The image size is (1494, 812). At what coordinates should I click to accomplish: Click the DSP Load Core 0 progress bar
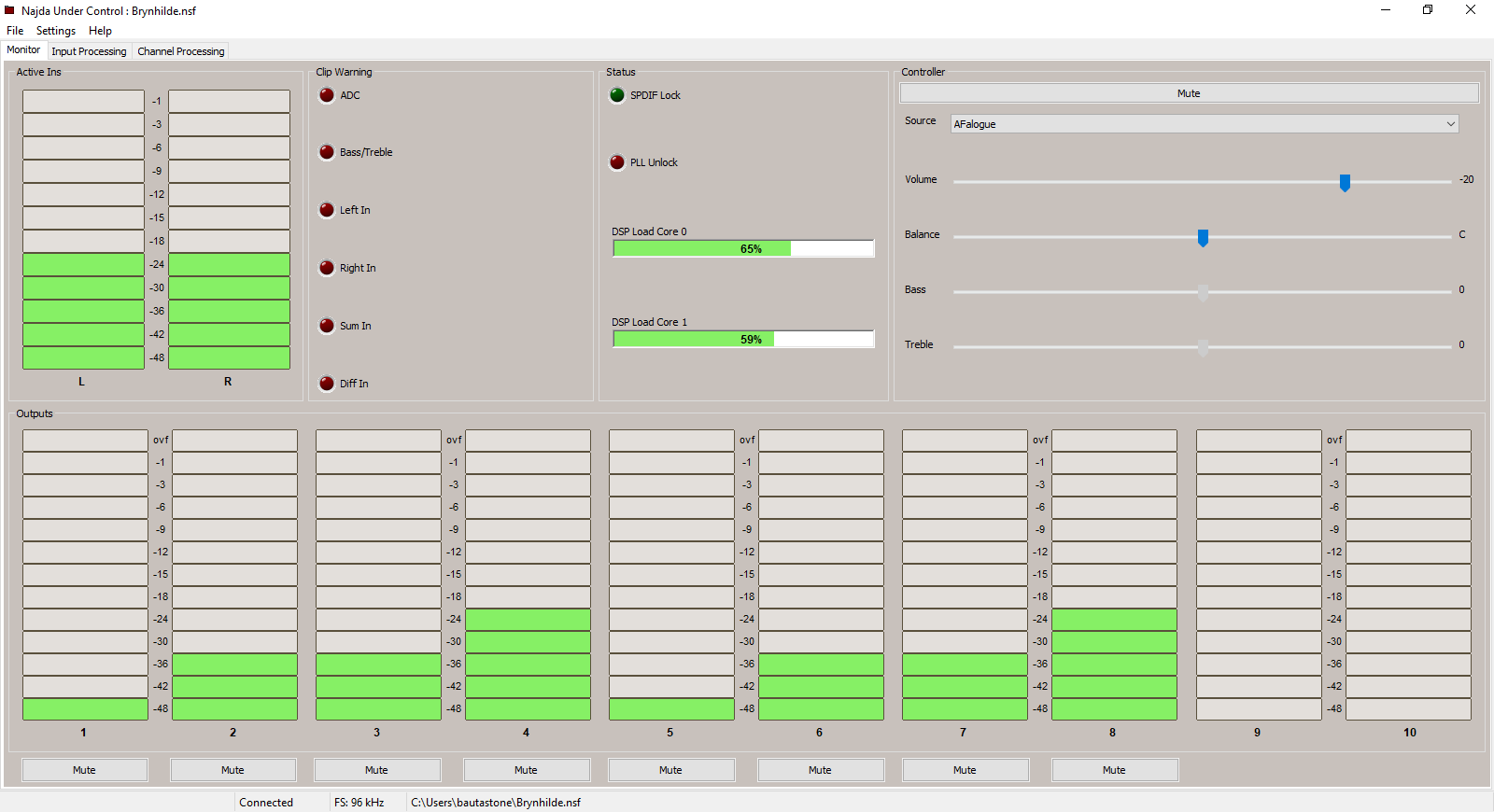[743, 248]
